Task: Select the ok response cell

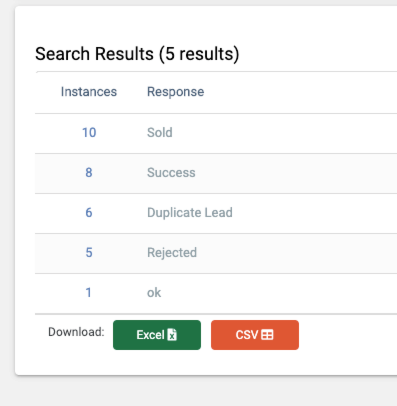Action: (154, 293)
